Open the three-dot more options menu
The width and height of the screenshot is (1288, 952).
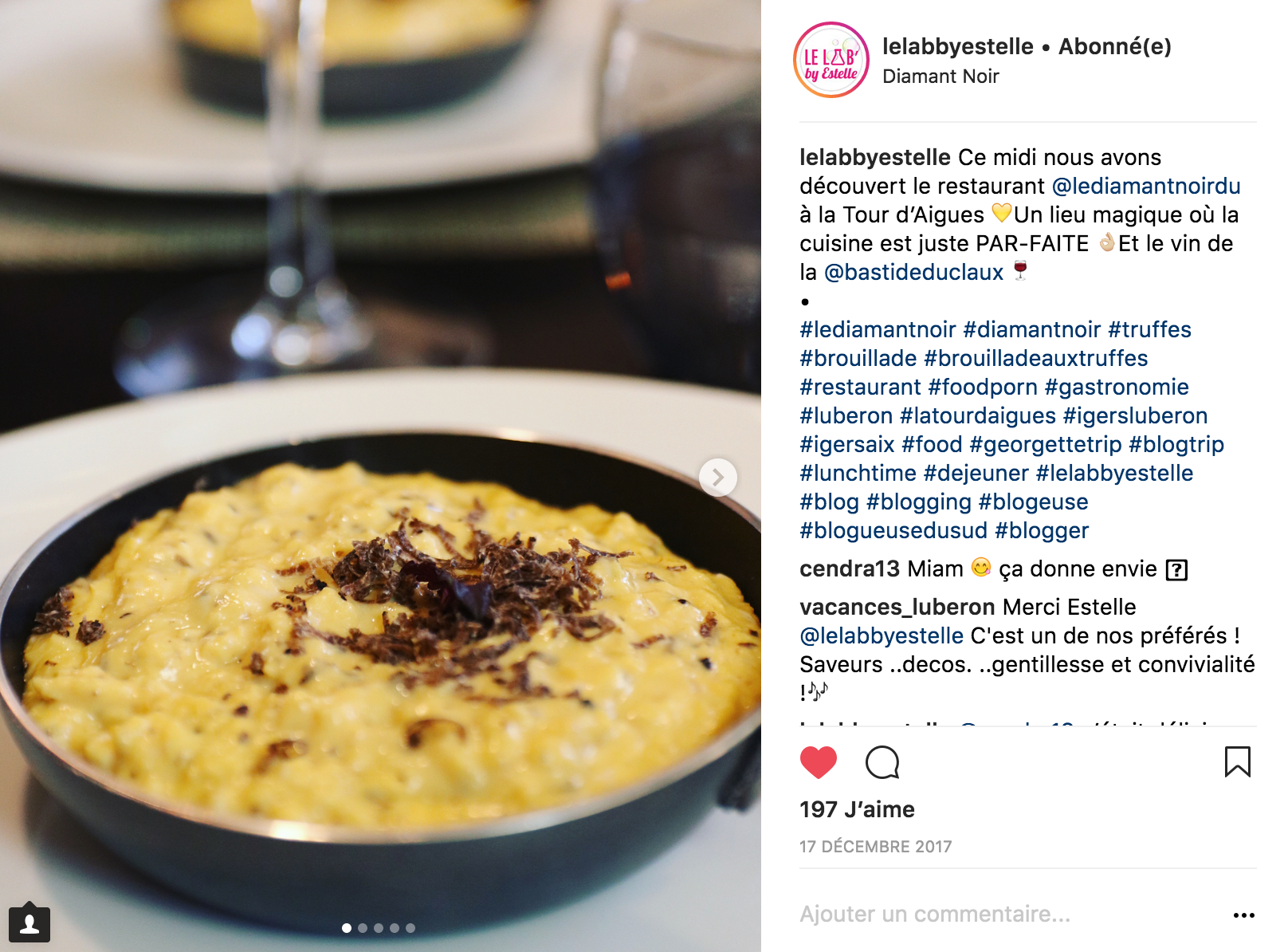pos(1243,915)
